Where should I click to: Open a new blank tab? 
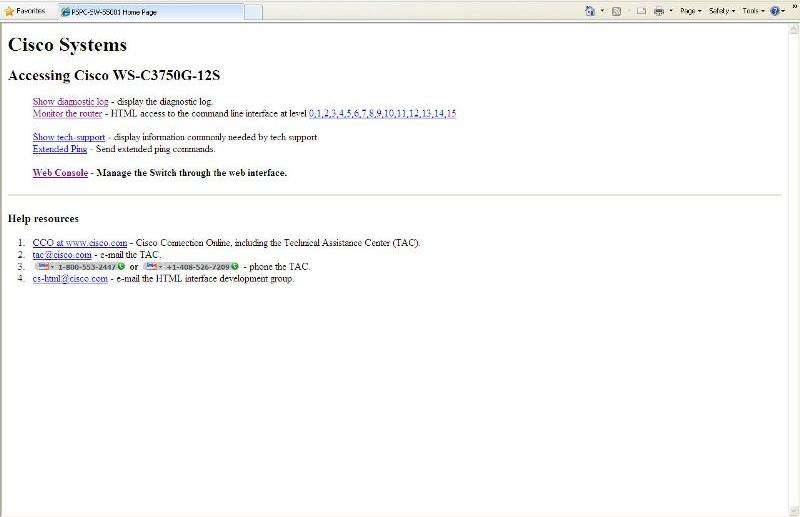pos(253,12)
